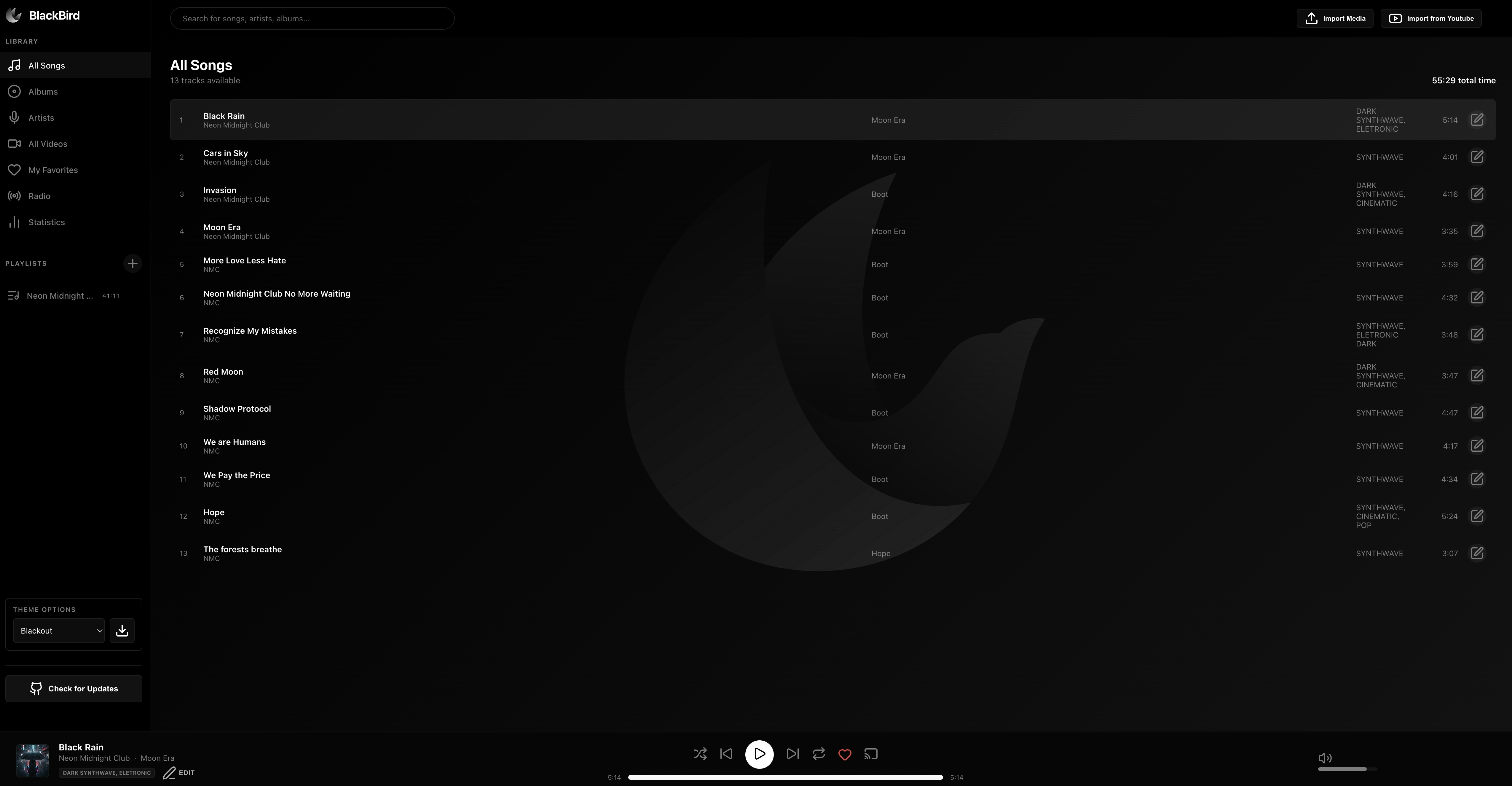Edit metadata for Cars in Sky
This screenshot has width=1512, height=786.
1477,157
